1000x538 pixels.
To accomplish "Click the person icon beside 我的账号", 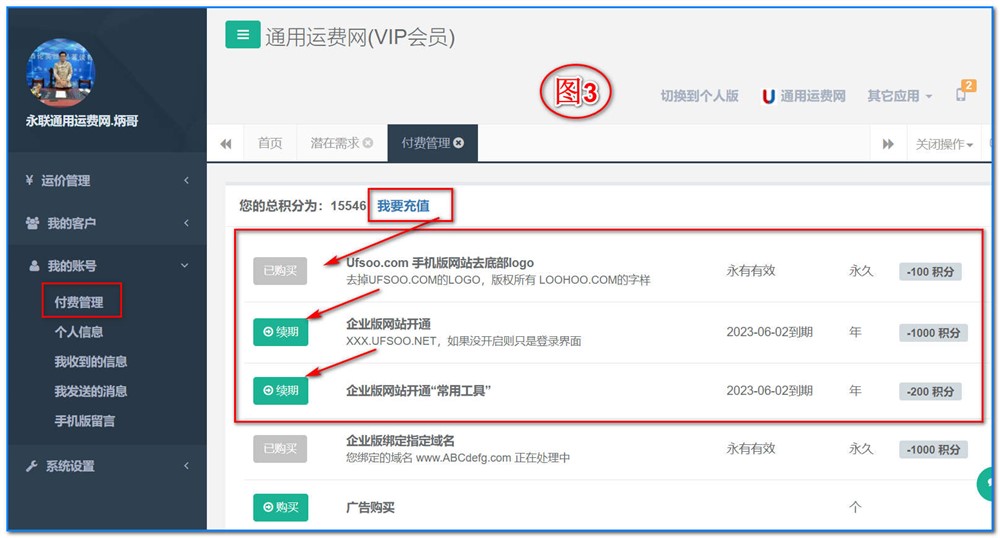I will [x=34, y=266].
